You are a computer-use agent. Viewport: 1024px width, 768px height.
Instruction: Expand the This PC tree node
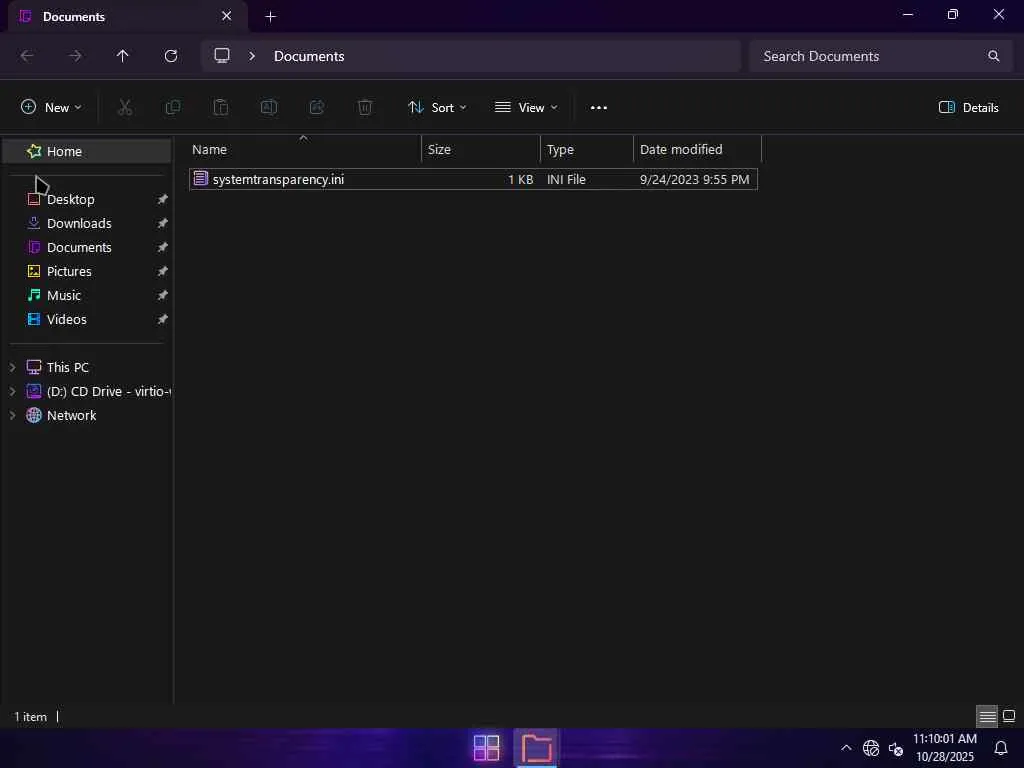pos(12,368)
